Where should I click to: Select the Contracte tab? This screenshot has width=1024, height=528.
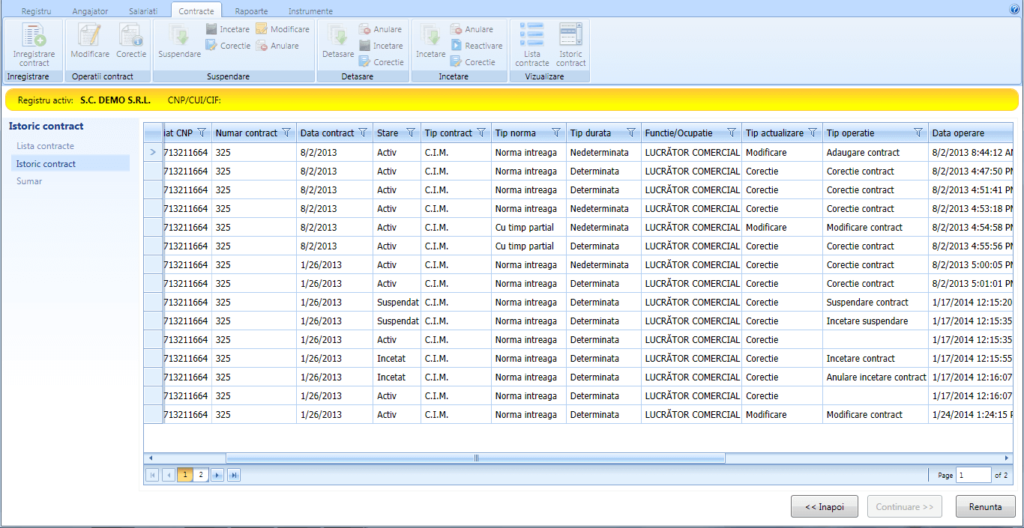tap(196, 11)
